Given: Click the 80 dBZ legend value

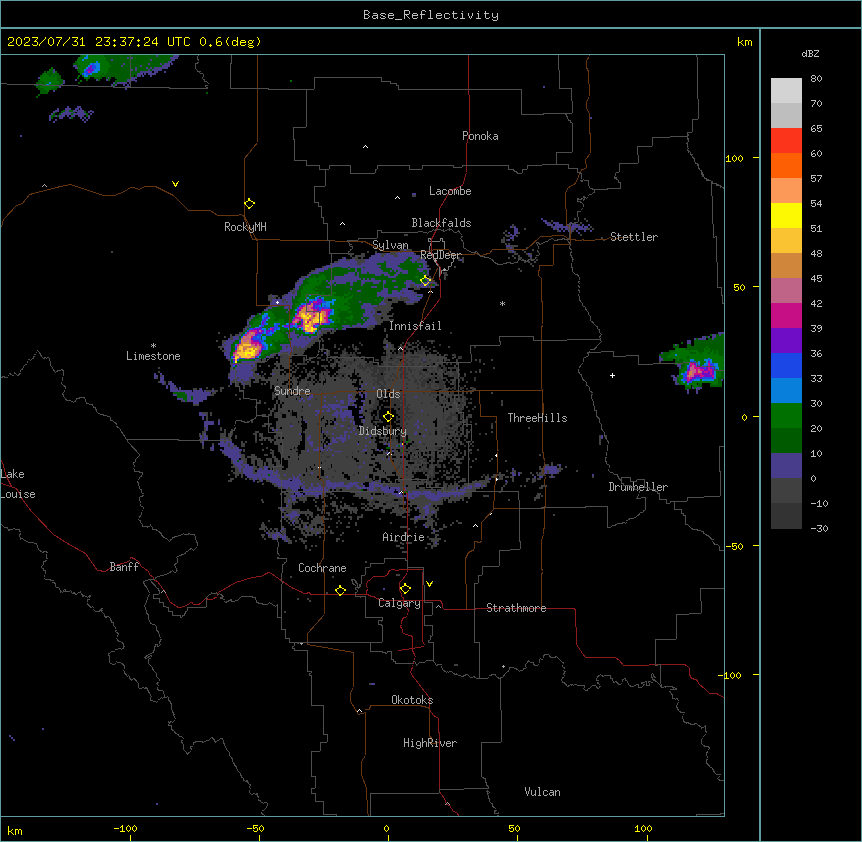Looking at the screenshot, I should pyautogui.click(x=816, y=79).
